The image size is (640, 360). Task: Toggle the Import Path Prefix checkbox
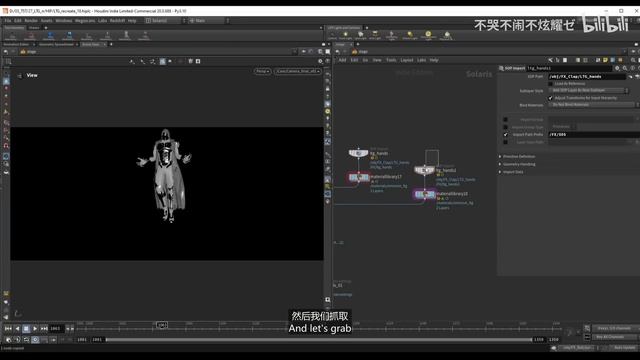pyautogui.click(x=505, y=134)
